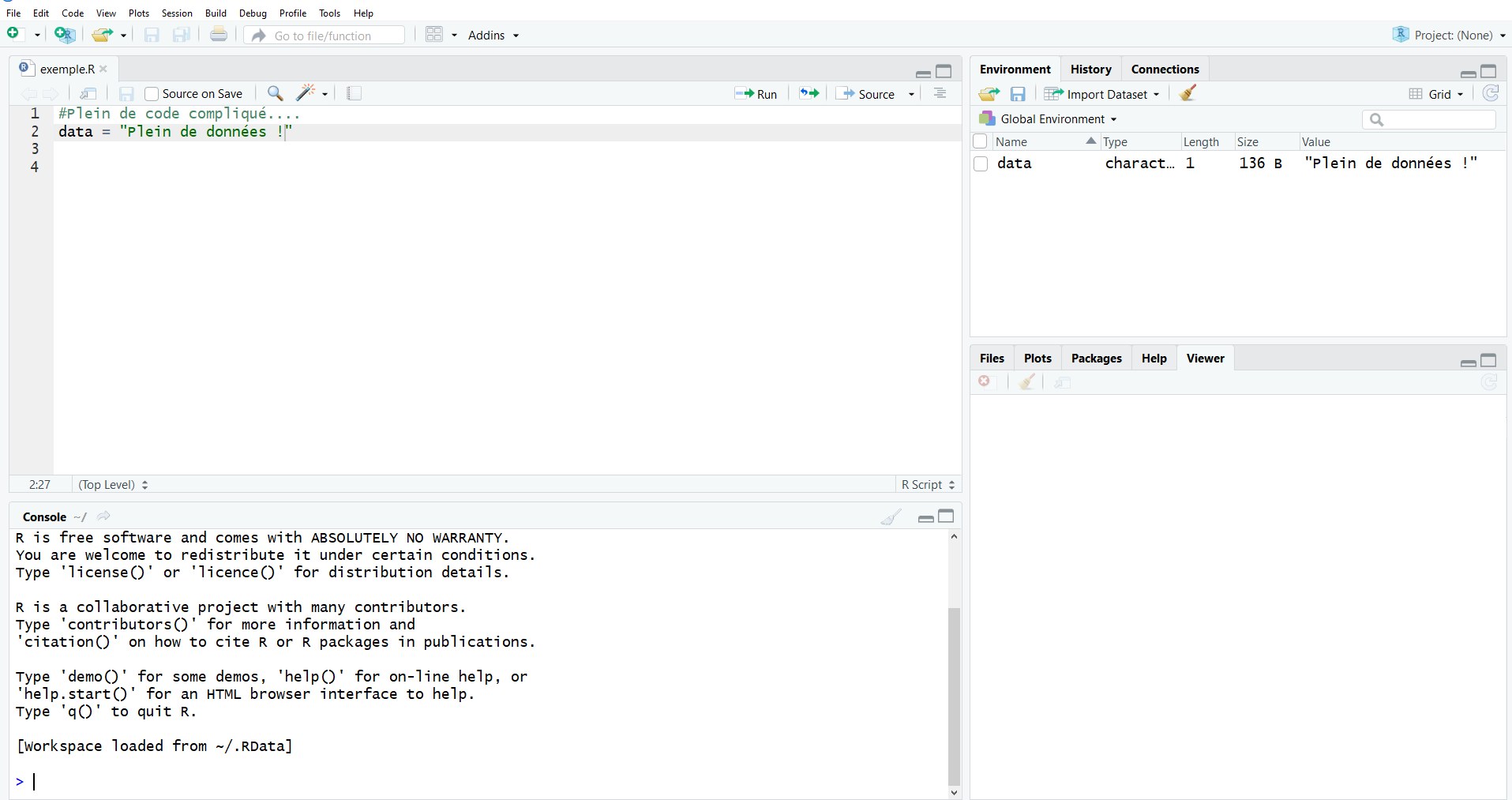Open the Session menu

[x=177, y=13]
